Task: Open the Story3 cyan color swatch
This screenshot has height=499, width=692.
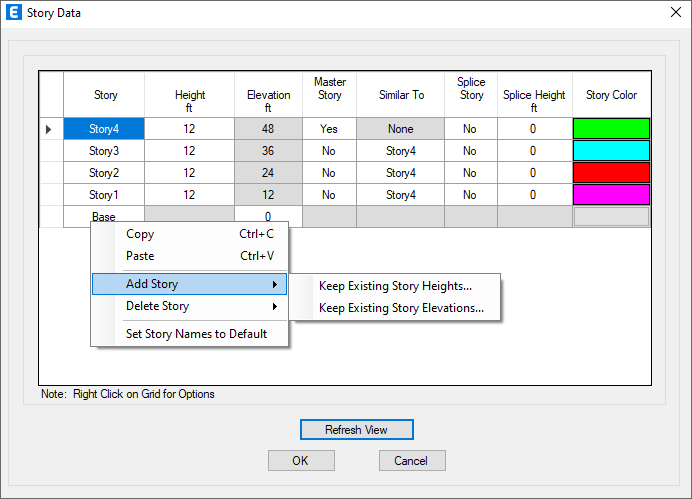Action: (x=611, y=151)
